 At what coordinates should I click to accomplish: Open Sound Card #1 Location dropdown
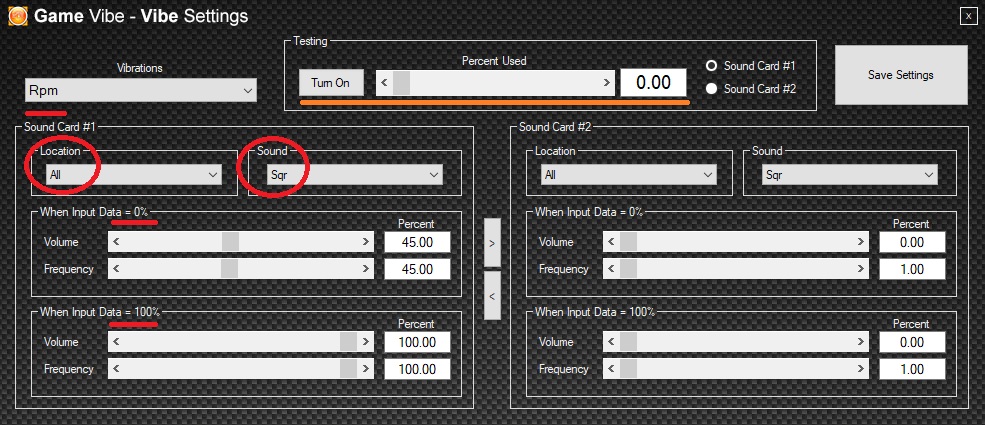coord(134,175)
